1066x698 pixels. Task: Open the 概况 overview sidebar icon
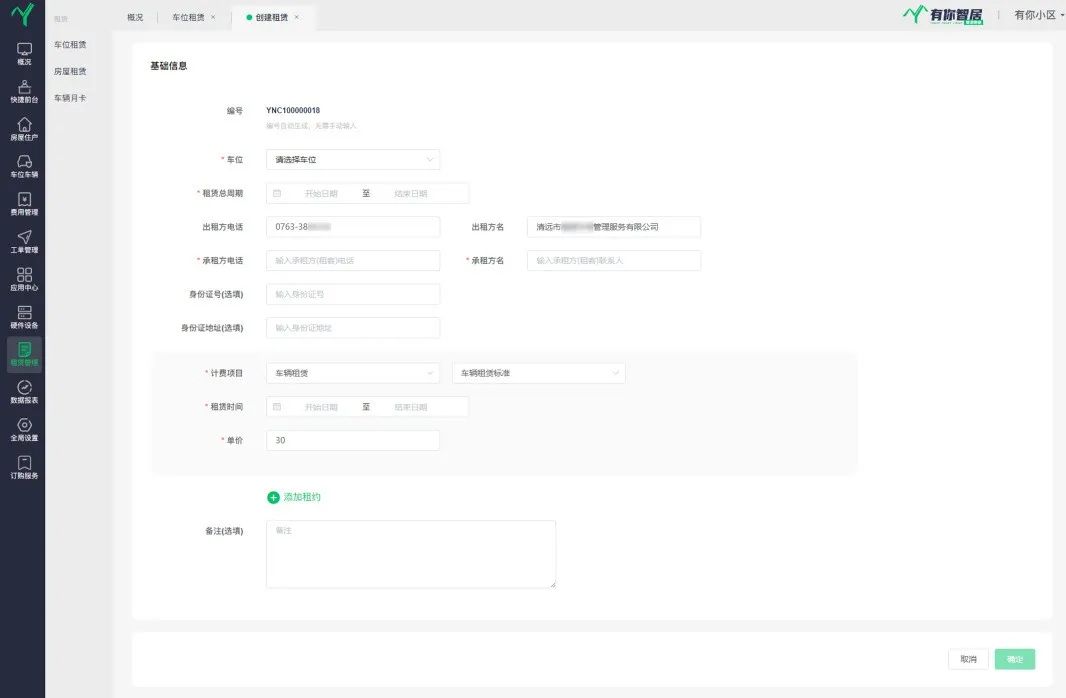[x=24, y=53]
